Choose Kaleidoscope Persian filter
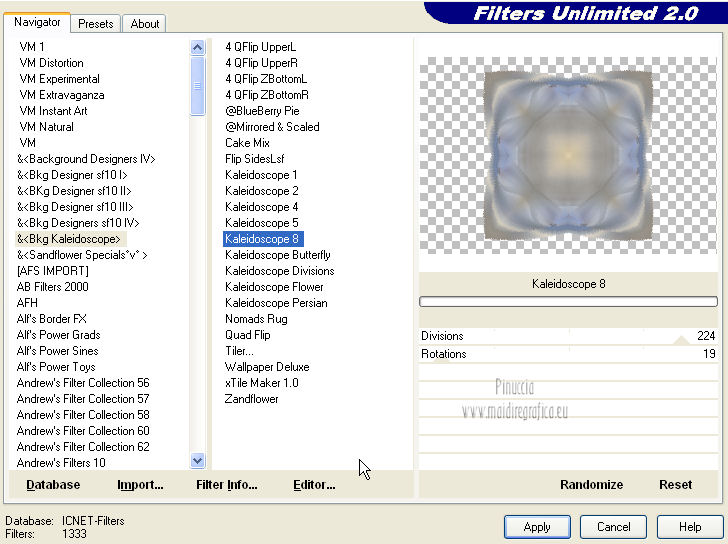Screen dimensions: 728x544 pyautogui.click(x=276, y=303)
